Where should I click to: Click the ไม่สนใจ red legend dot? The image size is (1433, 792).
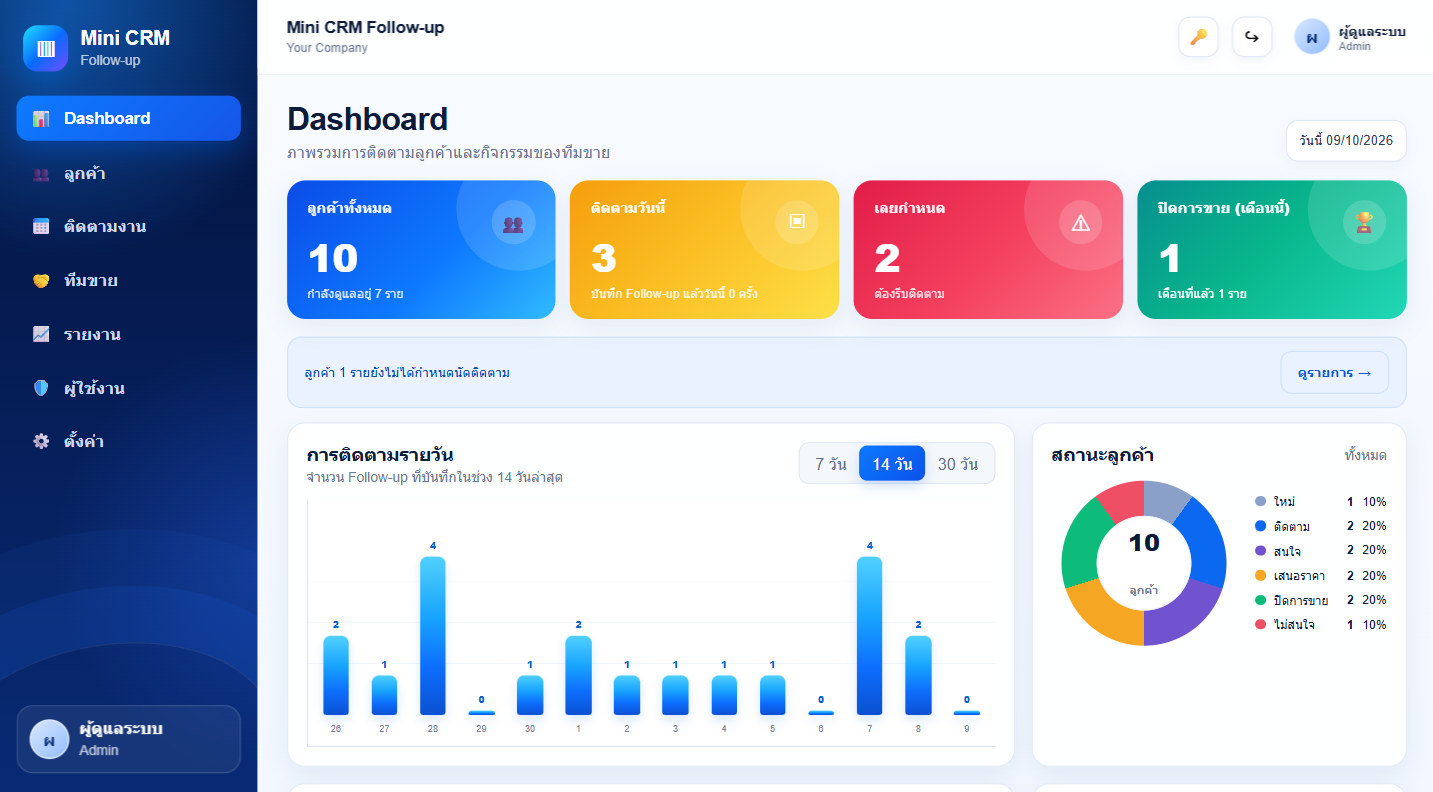click(x=1260, y=624)
